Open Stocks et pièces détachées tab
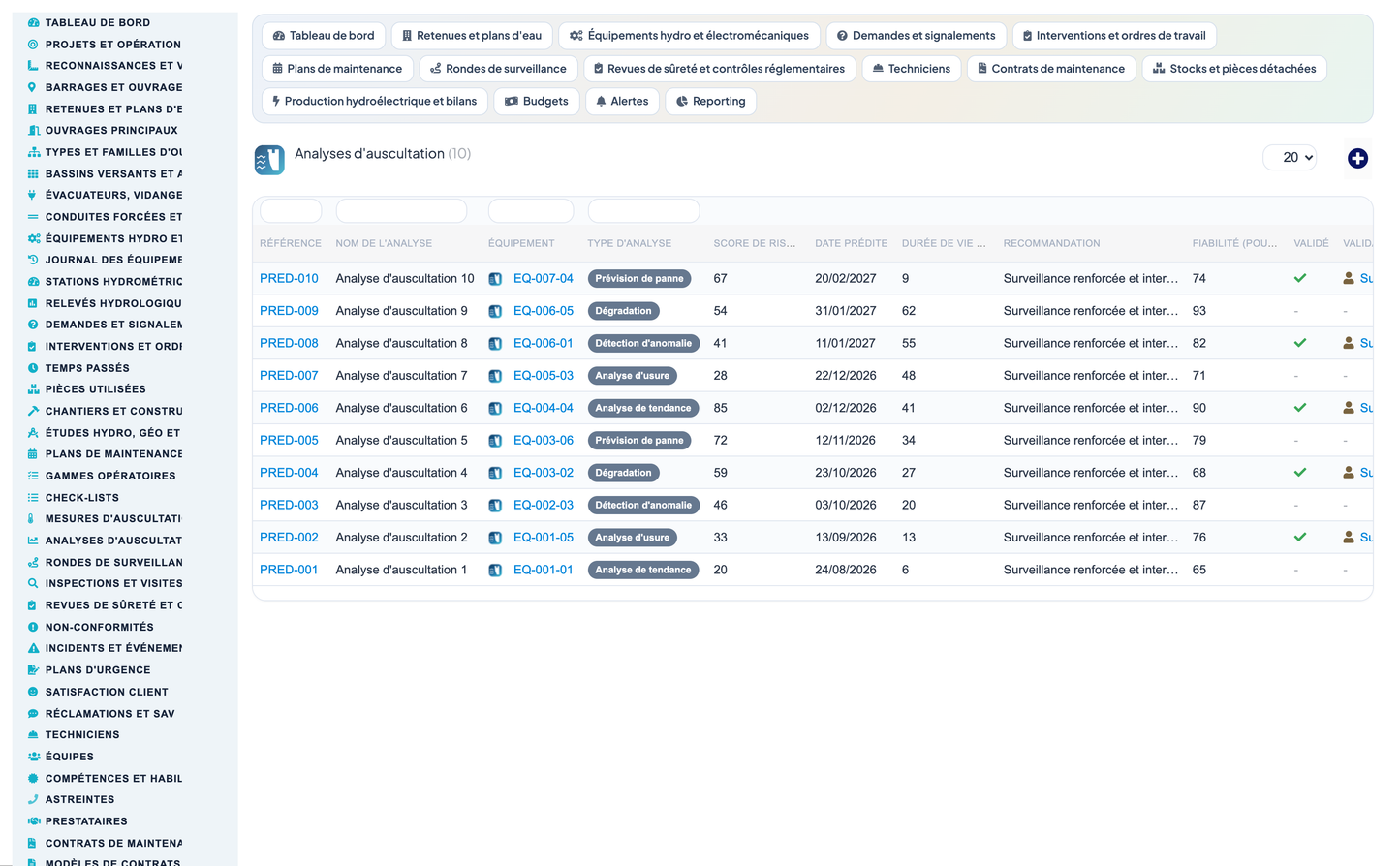The height and width of the screenshot is (866, 1400). 1234,69
